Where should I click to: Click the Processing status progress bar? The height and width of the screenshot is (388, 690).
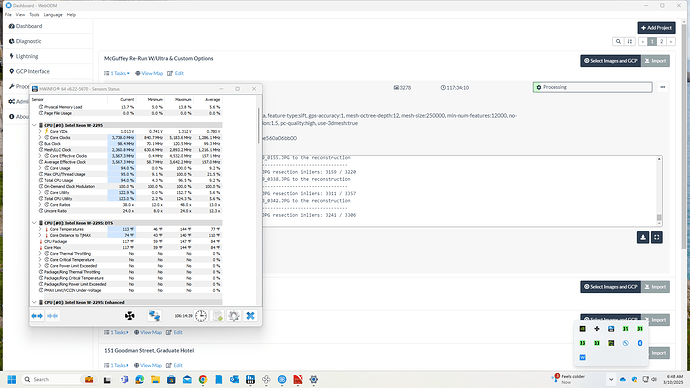(x=592, y=87)
